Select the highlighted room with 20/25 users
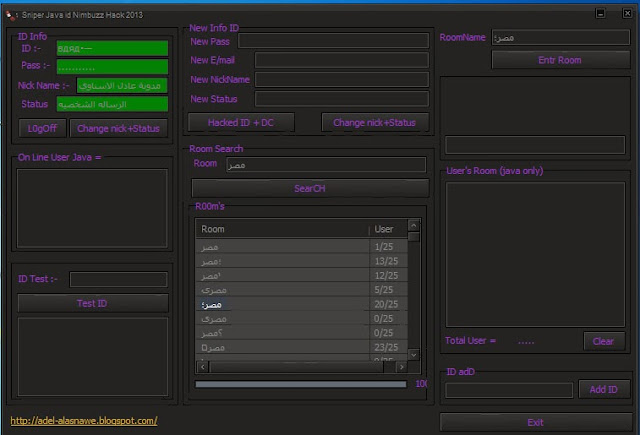Screen dimensions: 640x435 [302, 304]
